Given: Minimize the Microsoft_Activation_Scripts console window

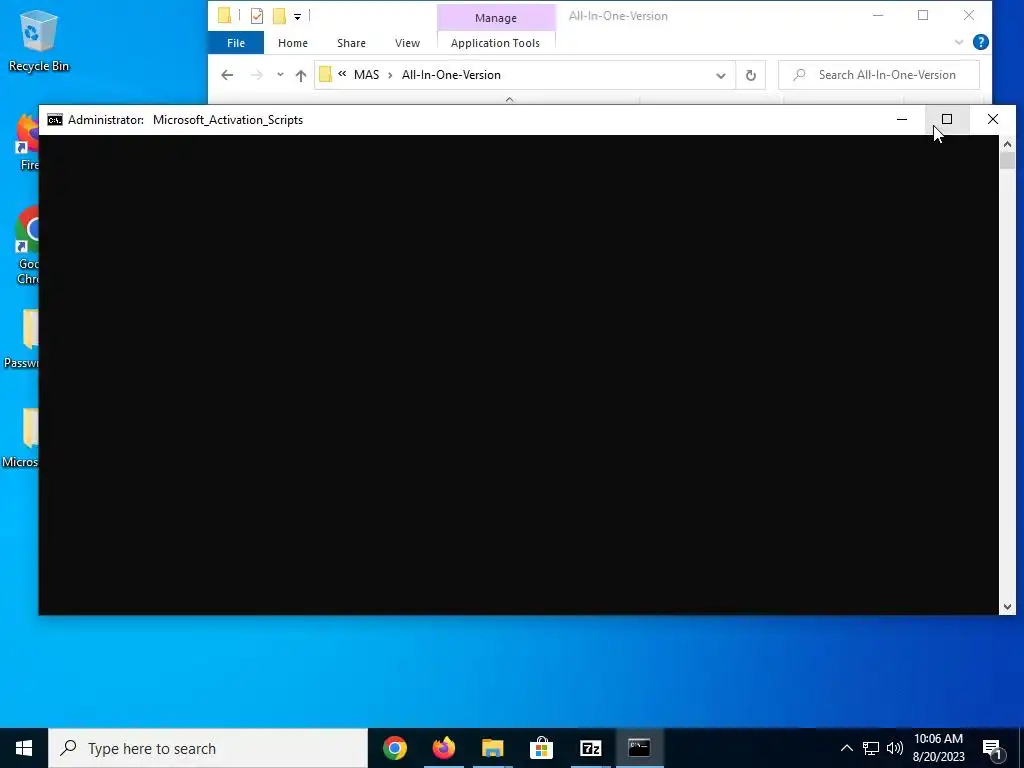Looking at the screenshot, I should [902, 120].
